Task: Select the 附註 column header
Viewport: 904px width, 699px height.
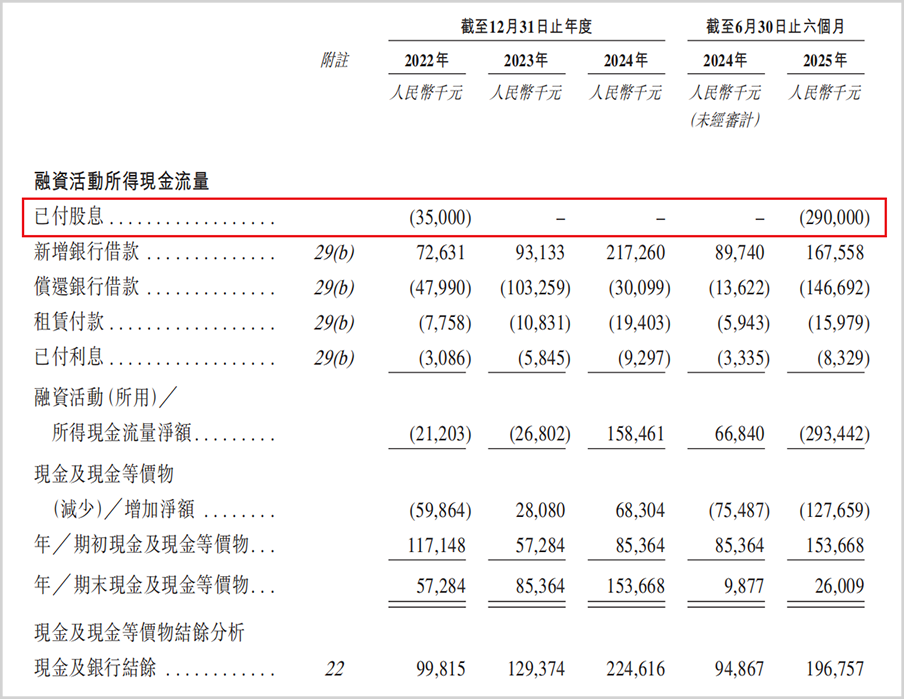Action: click(x=333, y=60)
